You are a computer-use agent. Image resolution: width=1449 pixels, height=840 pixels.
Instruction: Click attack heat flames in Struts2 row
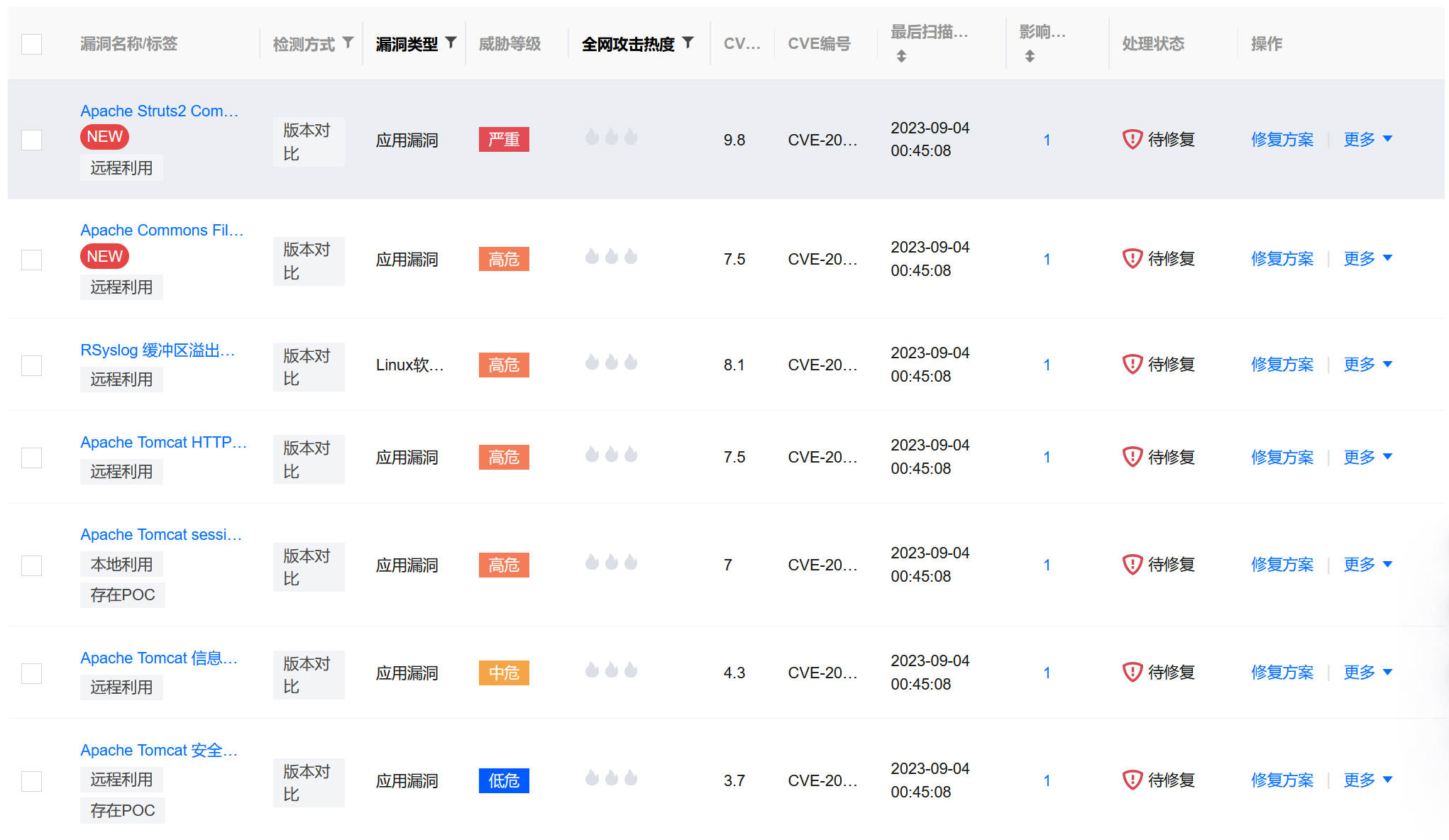611,136
